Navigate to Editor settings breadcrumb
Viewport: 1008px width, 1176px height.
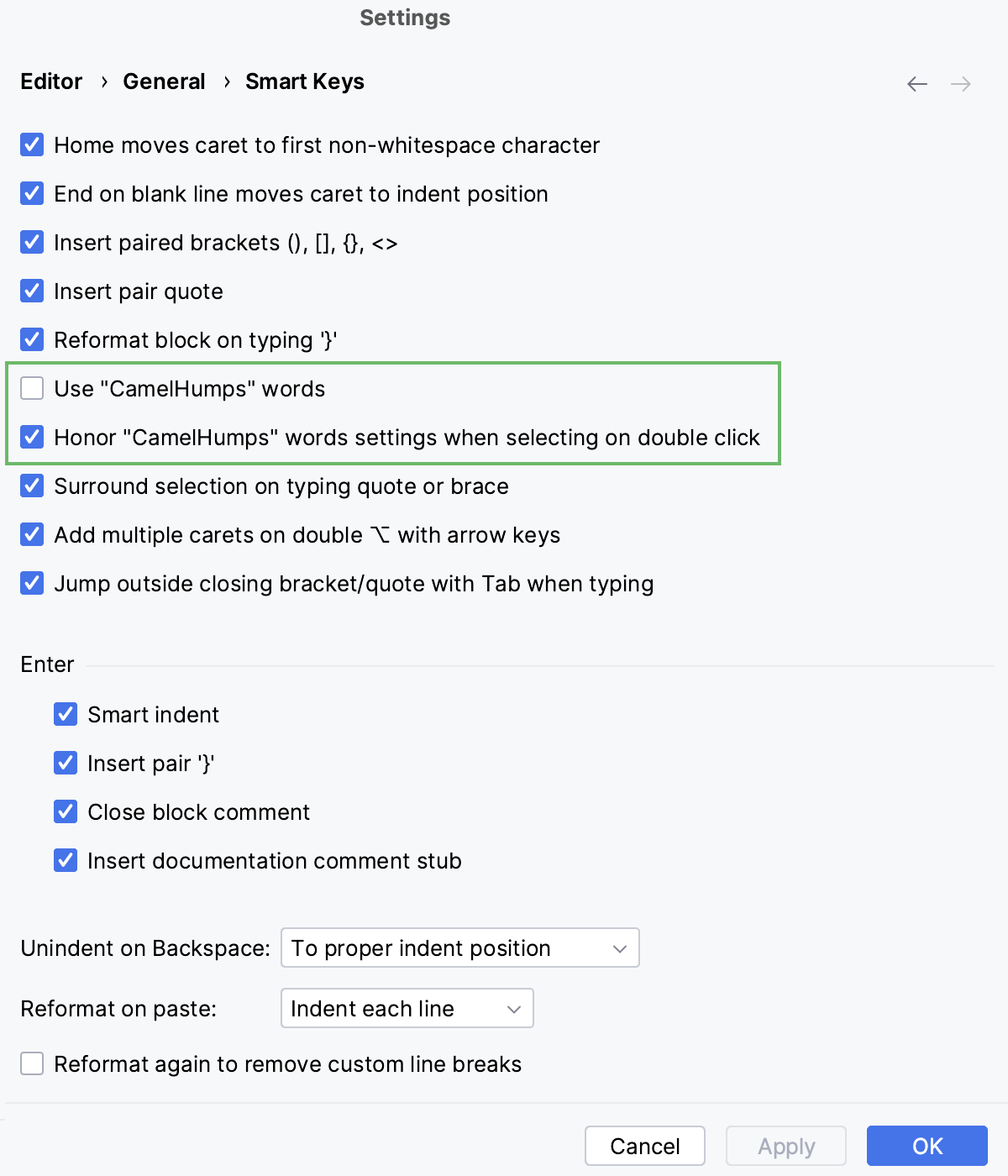pos(50,81)
